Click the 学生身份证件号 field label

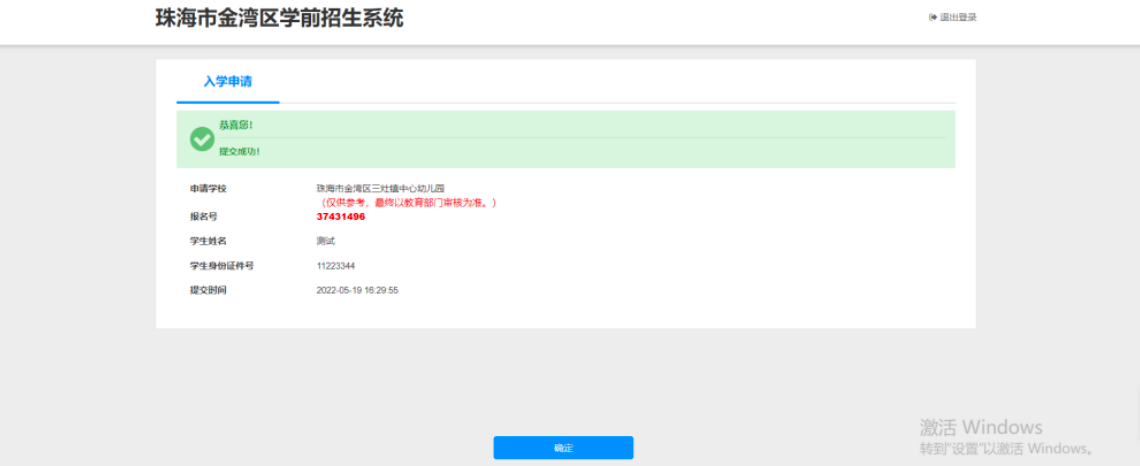[x=222, y=266]
